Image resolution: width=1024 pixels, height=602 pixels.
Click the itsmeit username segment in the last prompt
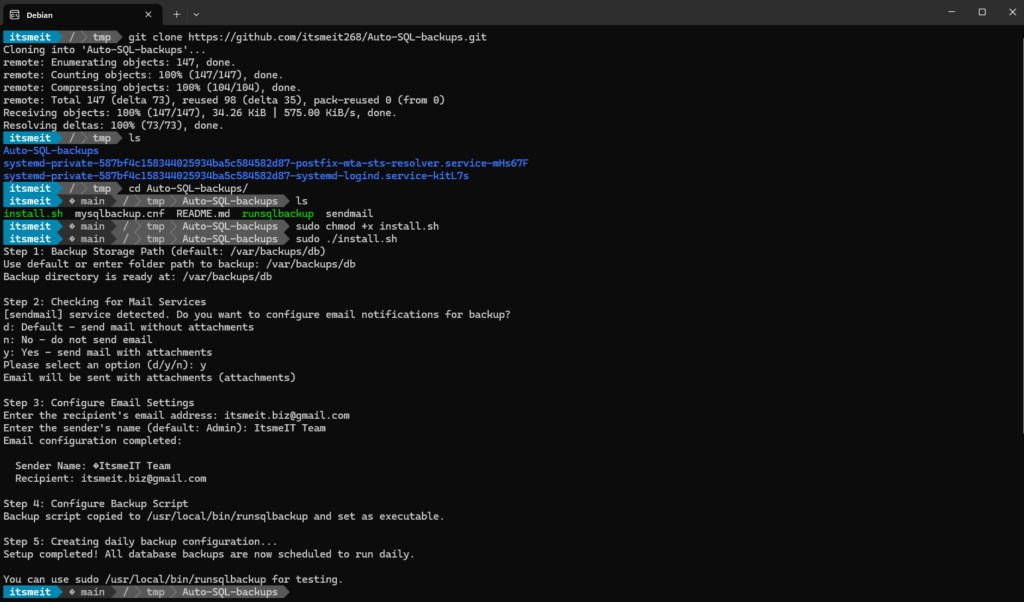point(33,591)
